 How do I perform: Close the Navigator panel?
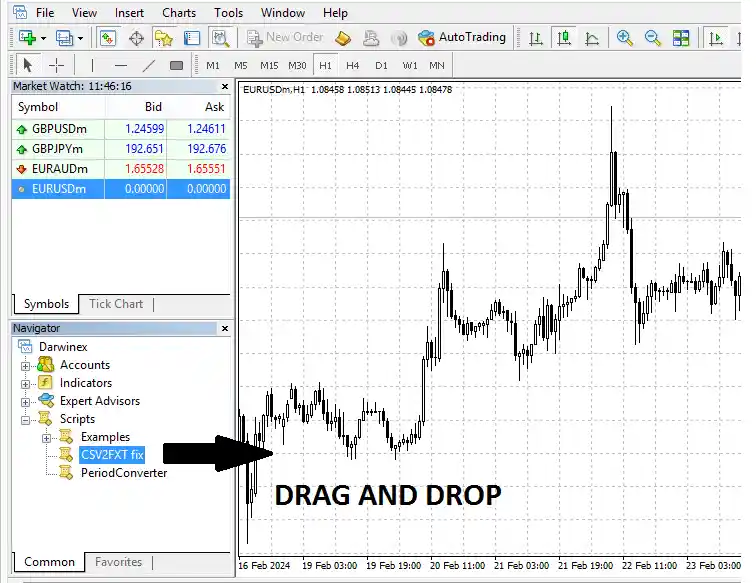pyautogui.click(x=224, y=328)
